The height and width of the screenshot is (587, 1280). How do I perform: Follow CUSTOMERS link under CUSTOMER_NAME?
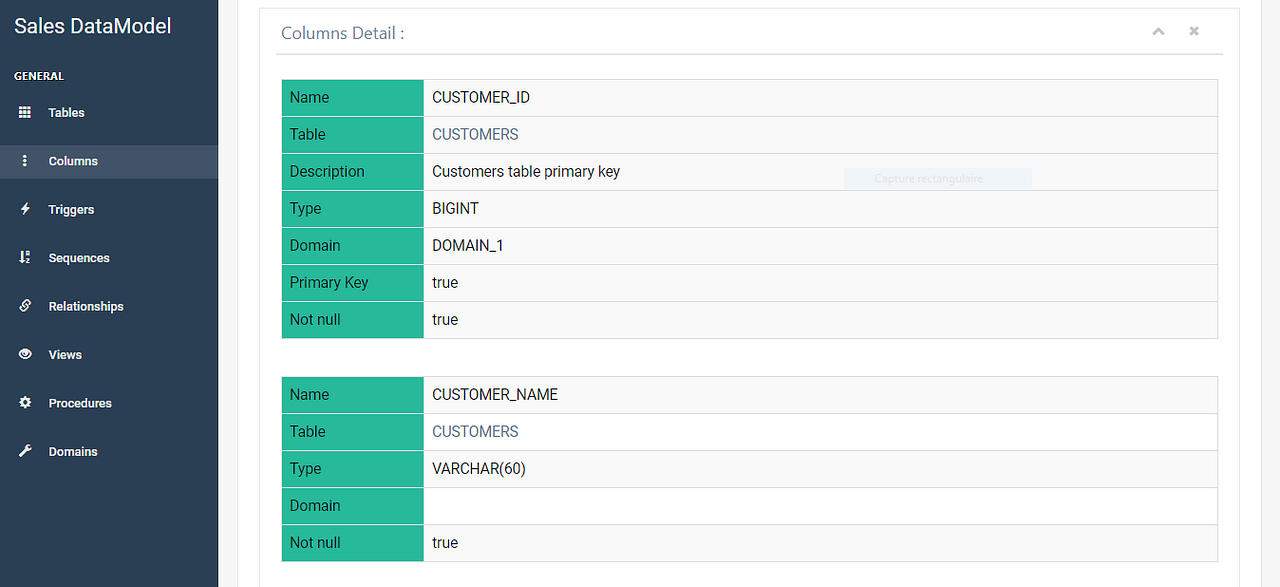(x=475, y=431)
